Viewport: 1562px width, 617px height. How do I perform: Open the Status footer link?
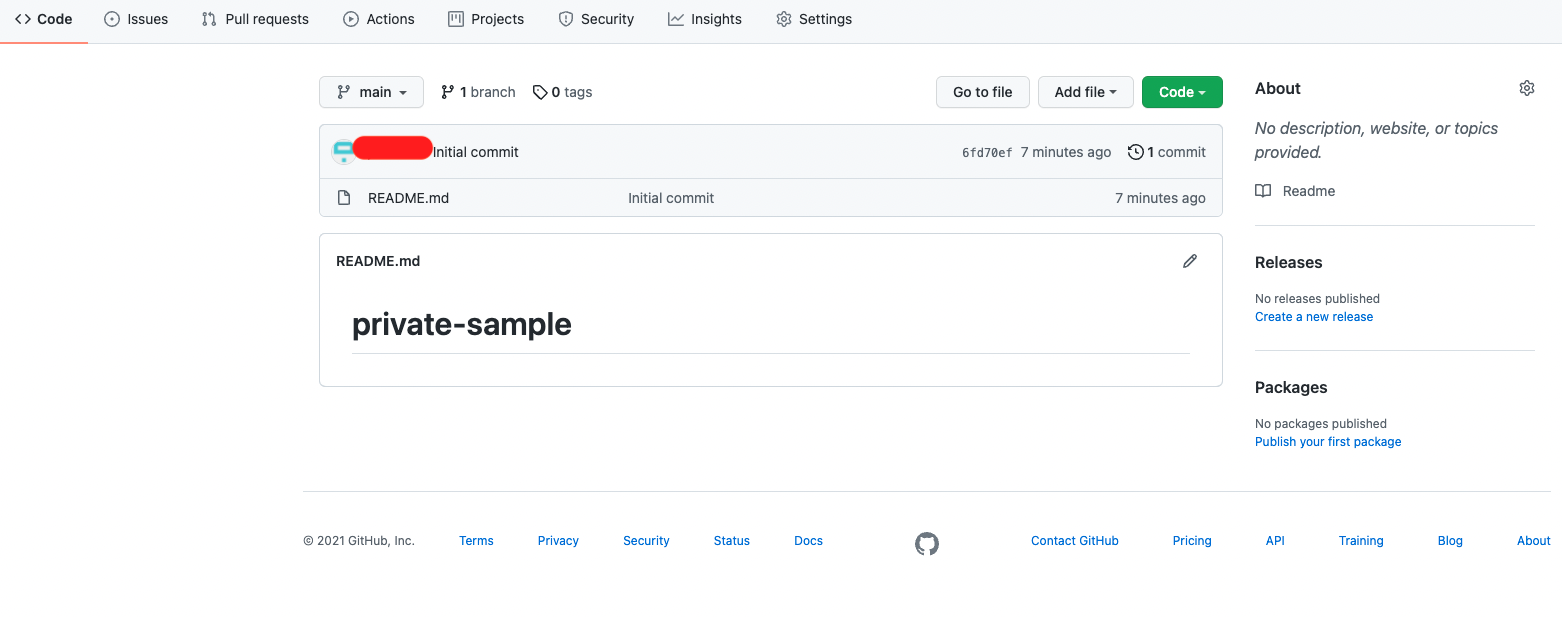click(732, 541)
